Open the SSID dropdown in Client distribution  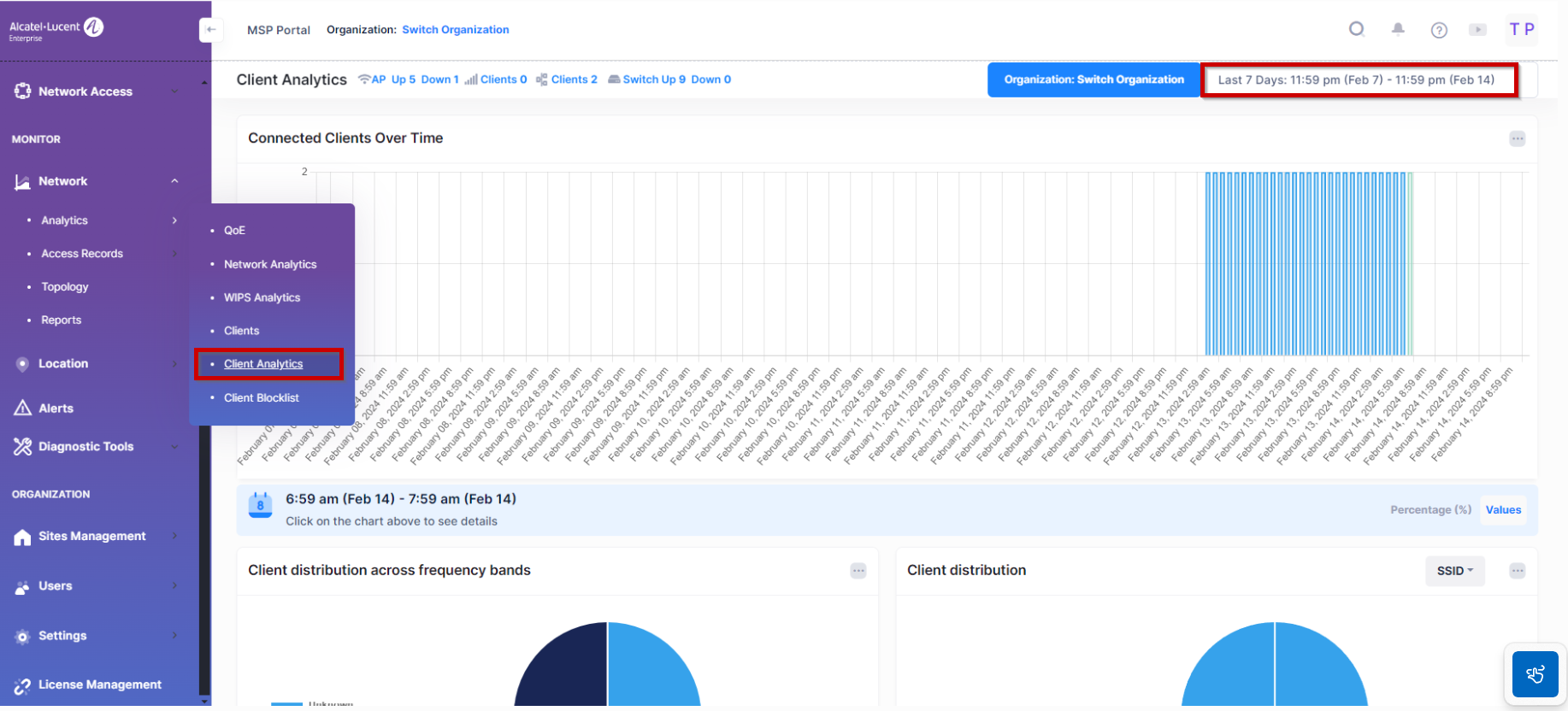(1454, 571)
